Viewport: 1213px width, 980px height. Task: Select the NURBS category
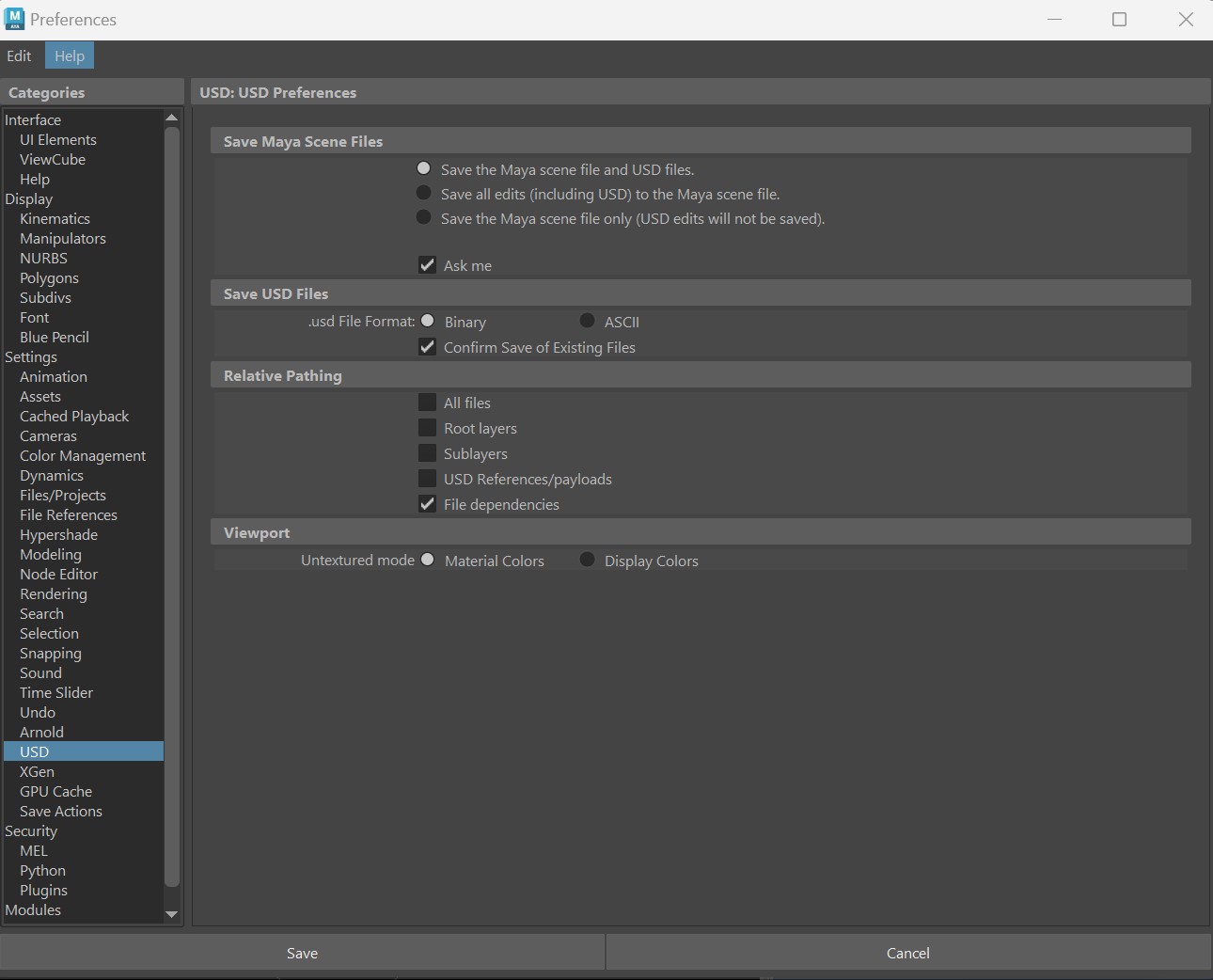tap(43, 258)
